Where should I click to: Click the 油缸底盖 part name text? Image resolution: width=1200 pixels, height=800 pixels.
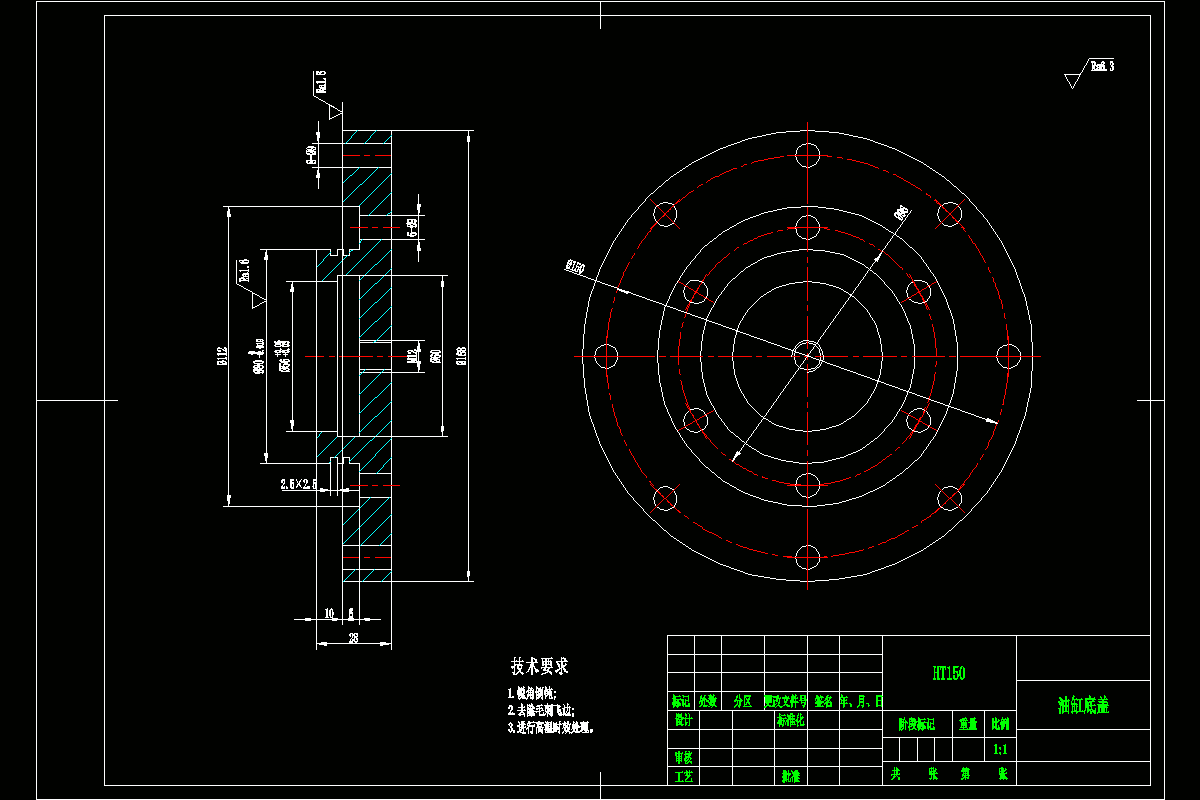[1083, 705]
